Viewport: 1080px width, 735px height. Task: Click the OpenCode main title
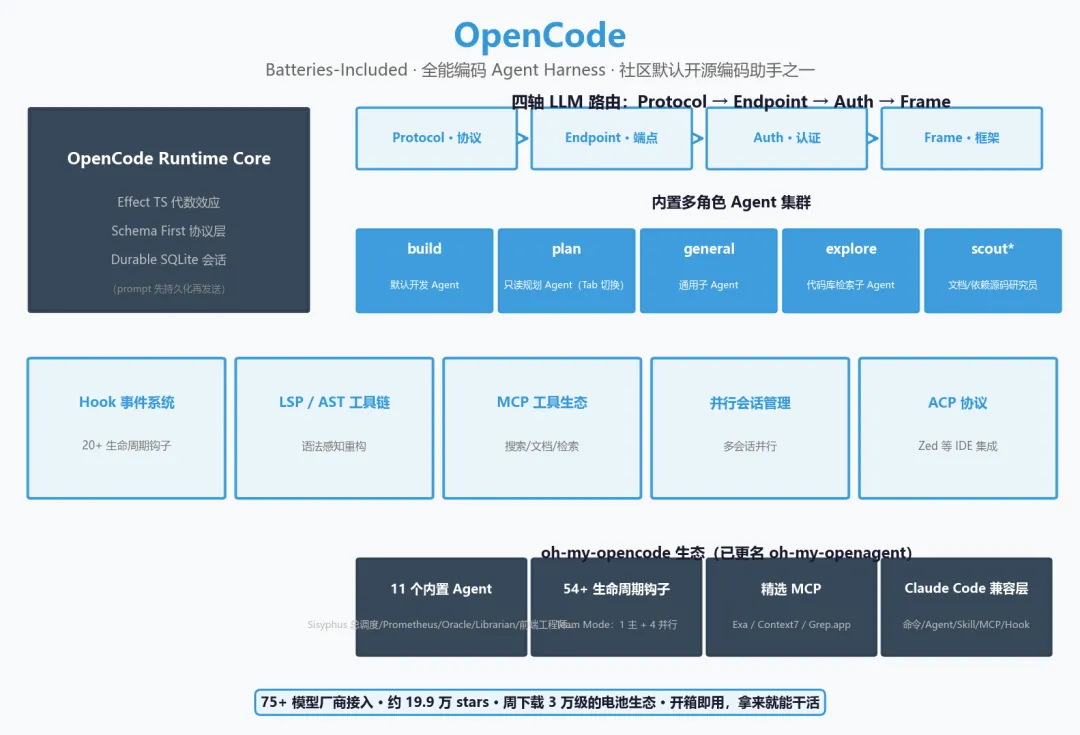[x=539, y=35]
